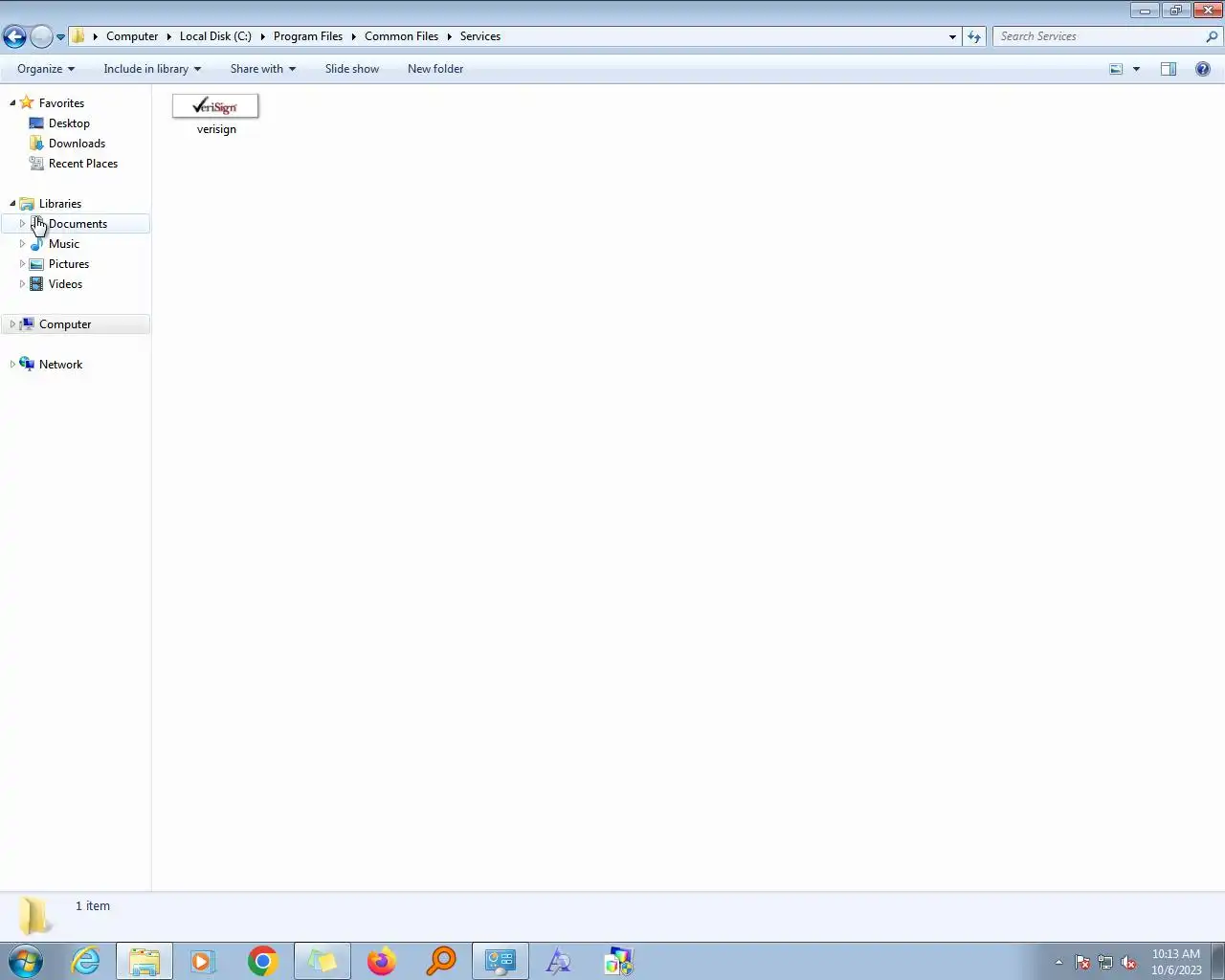Start the Slide show
Viewport: 1225px width, 980px height.
pos(352,69)
